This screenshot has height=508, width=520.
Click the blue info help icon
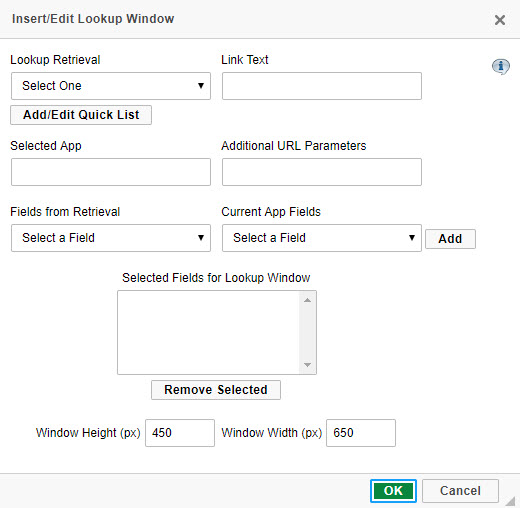[x=501, y=67]
